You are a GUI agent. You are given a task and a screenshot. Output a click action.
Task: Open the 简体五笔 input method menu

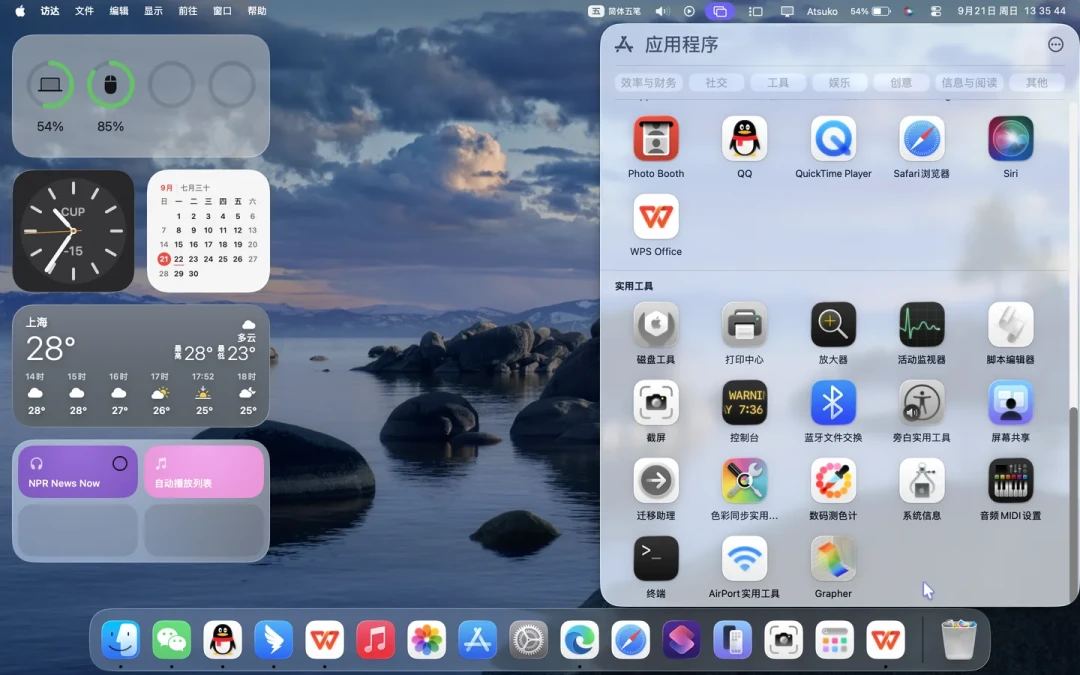pos(614,11)
